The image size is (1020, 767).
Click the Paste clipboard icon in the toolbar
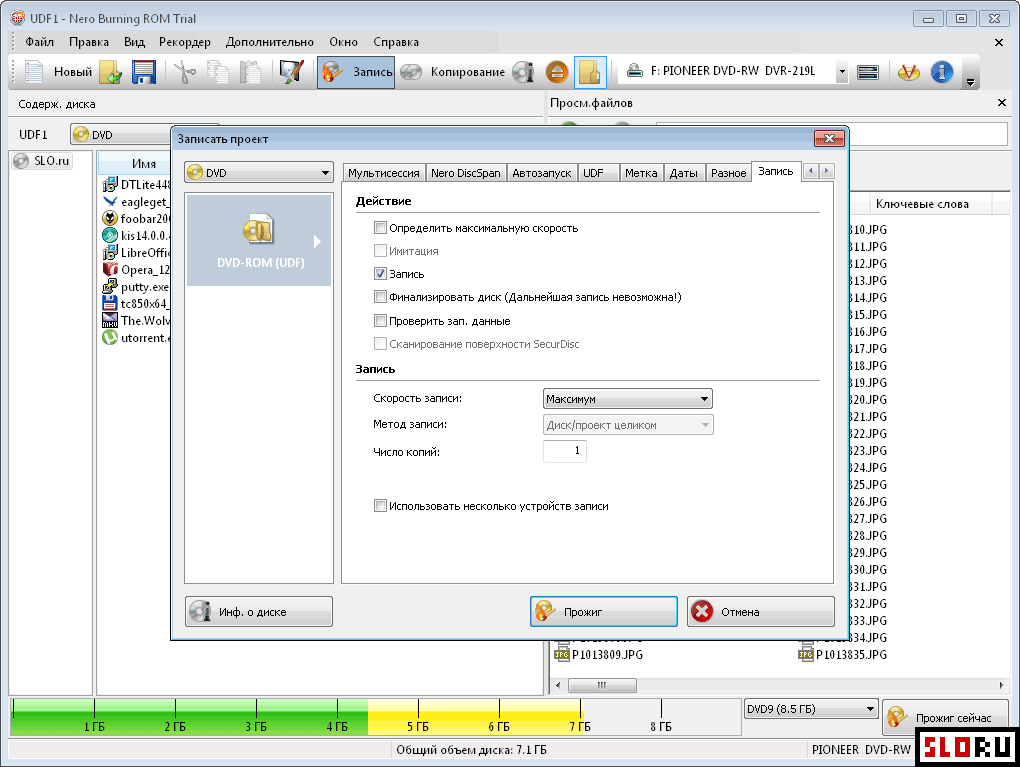tap(250, 72)
